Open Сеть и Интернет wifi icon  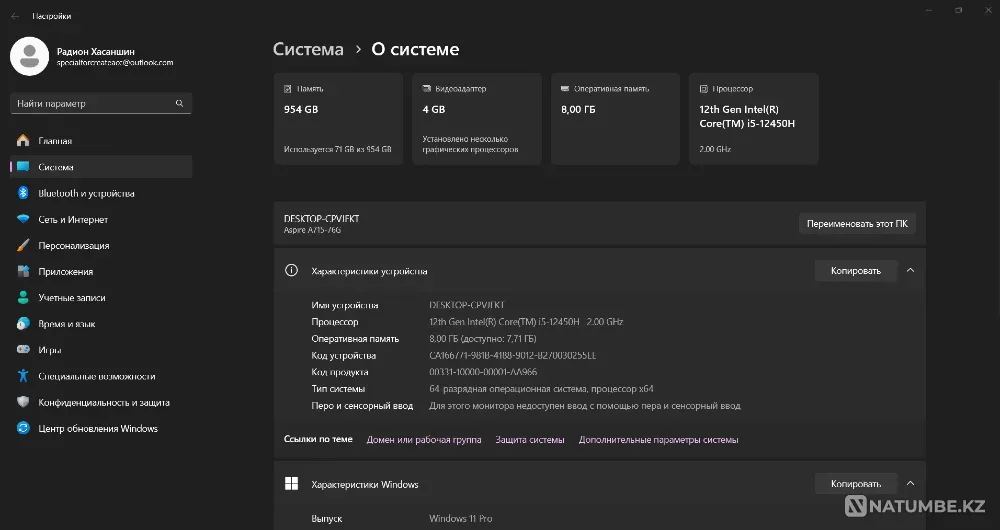pyautogui.click(x=23, y=219)
